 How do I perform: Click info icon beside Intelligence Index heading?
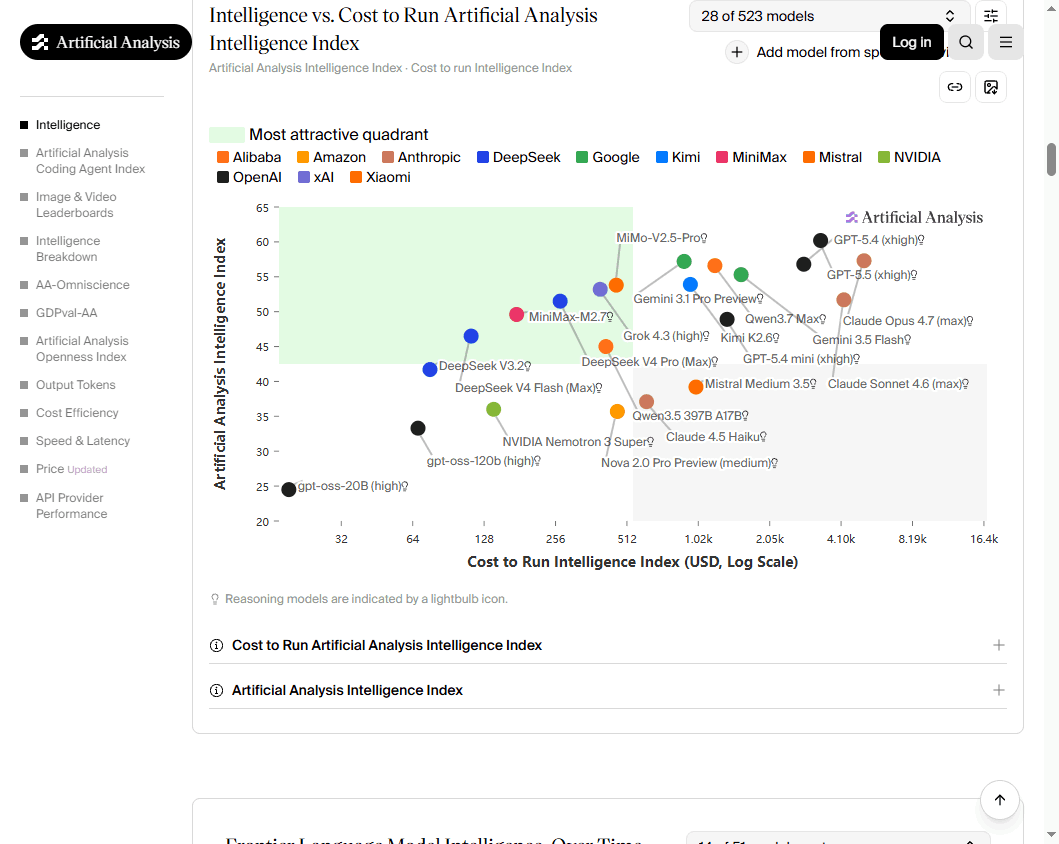point(216,691)
